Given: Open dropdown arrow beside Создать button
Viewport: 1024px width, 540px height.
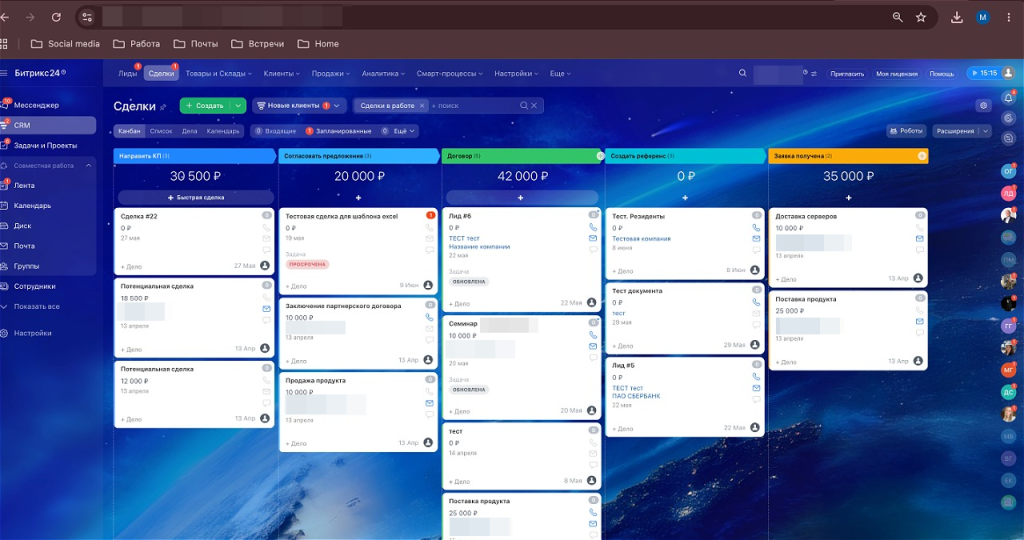Looking at the screenshot, I should point(238,105).
